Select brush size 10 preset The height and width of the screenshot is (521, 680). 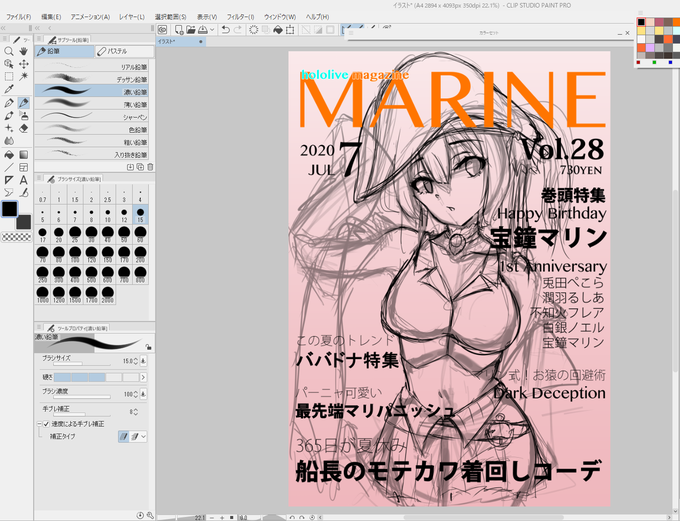[108, 215]
